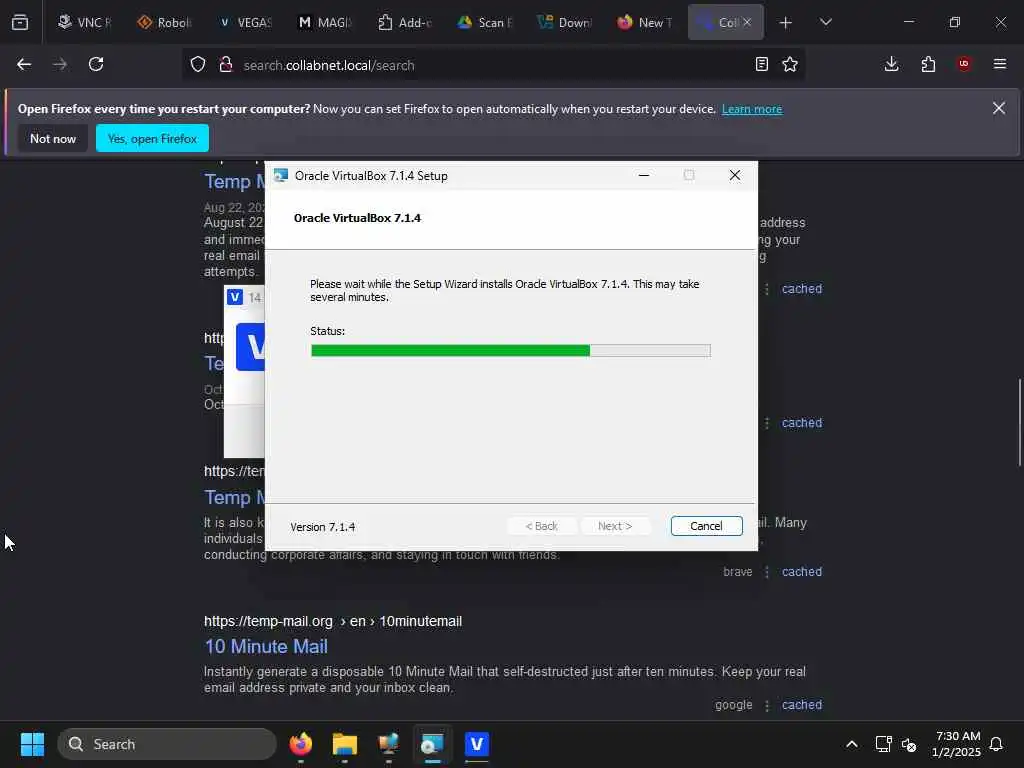Open options dots next to google source

pyautogui.click(x=767, y=705)
